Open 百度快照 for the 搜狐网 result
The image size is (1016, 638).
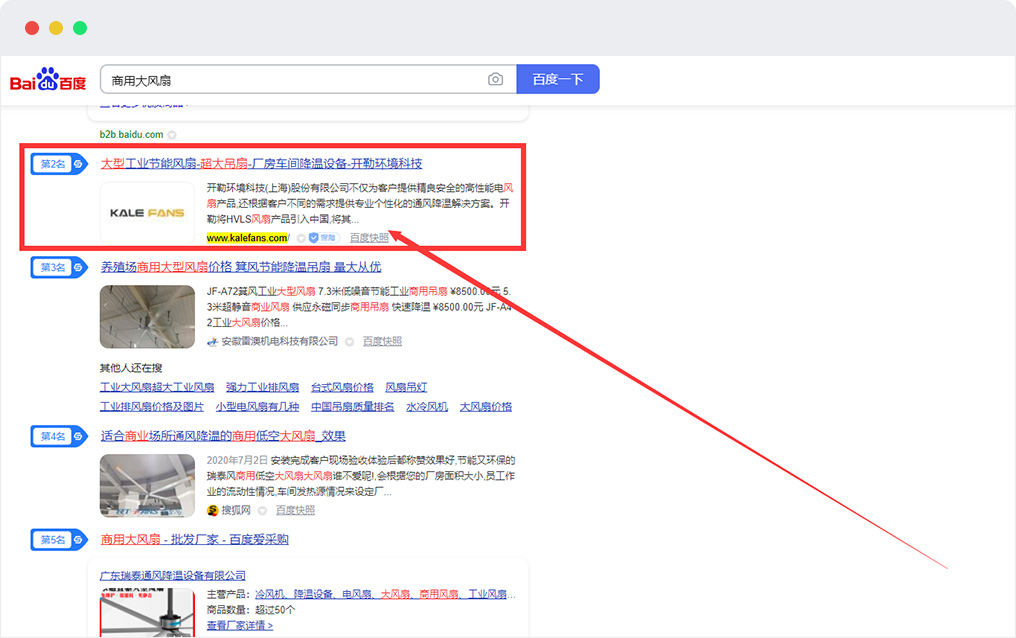[x=295, y=510]
